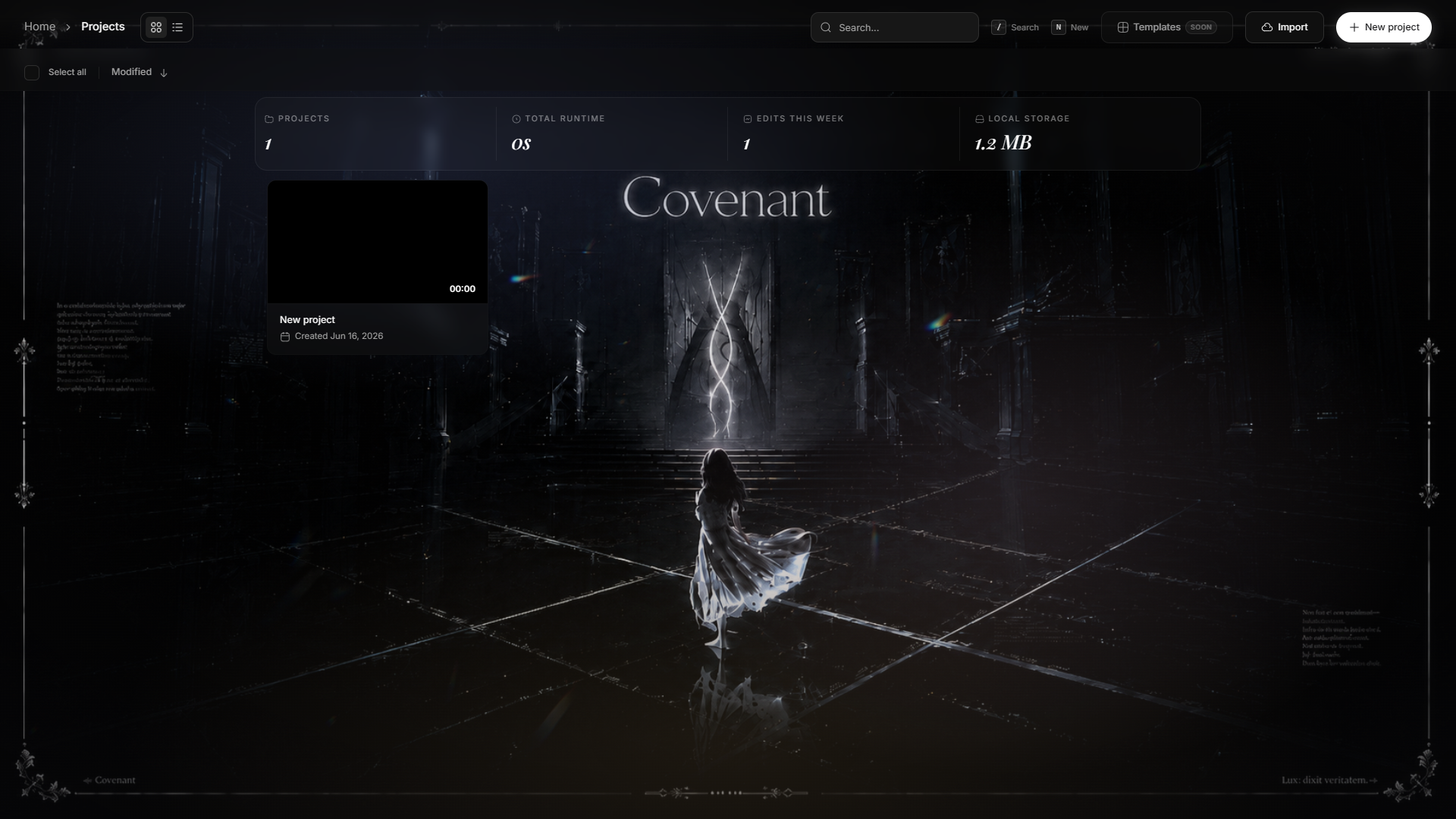
Task: Click the Projects folder icon in stats
Action: coord(269,119)
